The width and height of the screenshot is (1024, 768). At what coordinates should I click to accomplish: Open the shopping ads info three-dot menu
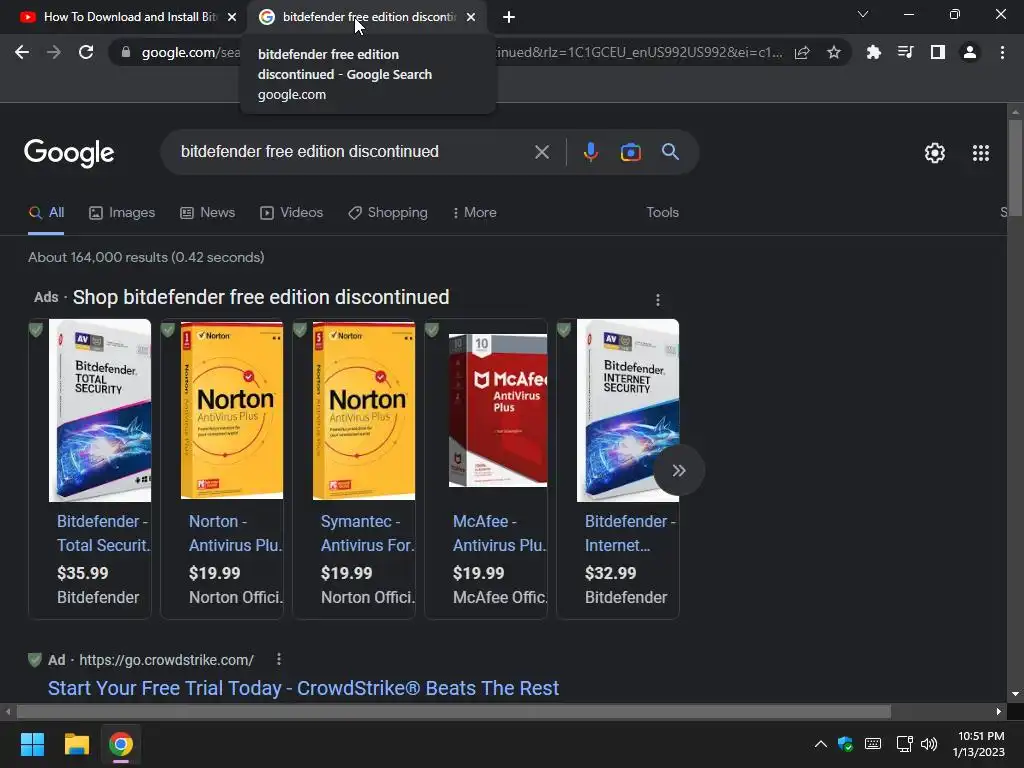point(658,300)
